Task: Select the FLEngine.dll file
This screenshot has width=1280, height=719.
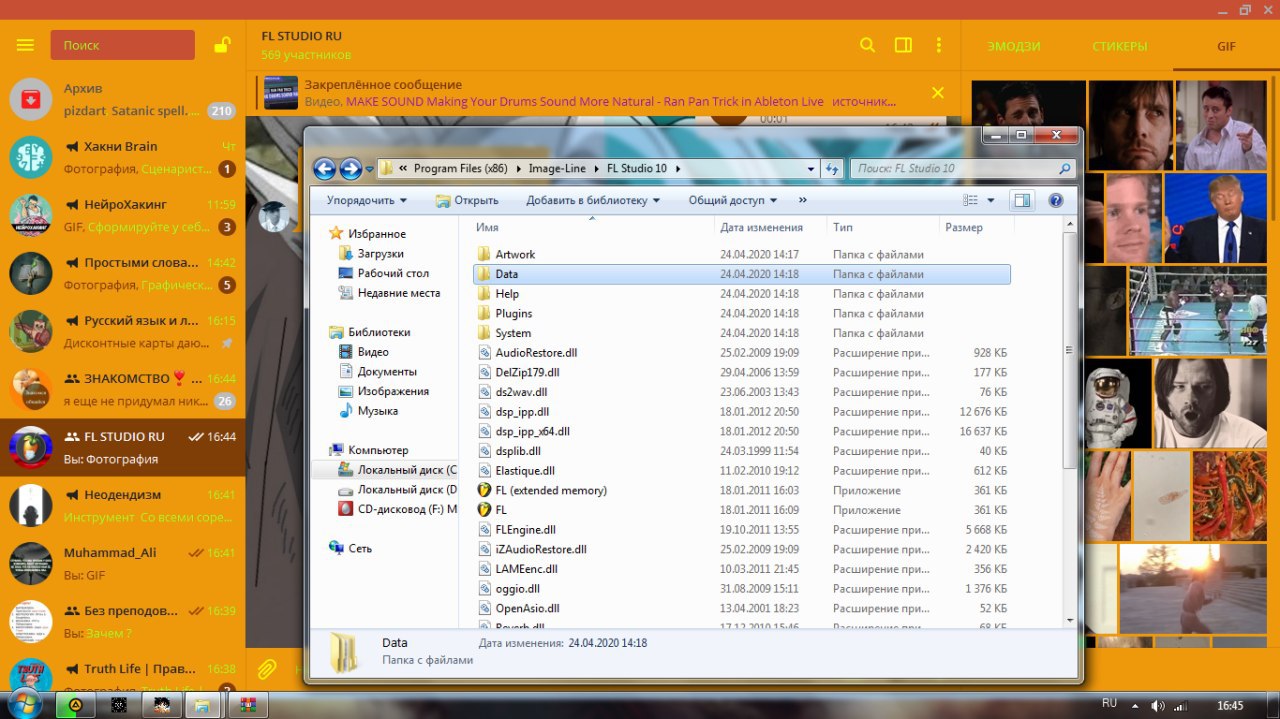Action: coord(741,529)
